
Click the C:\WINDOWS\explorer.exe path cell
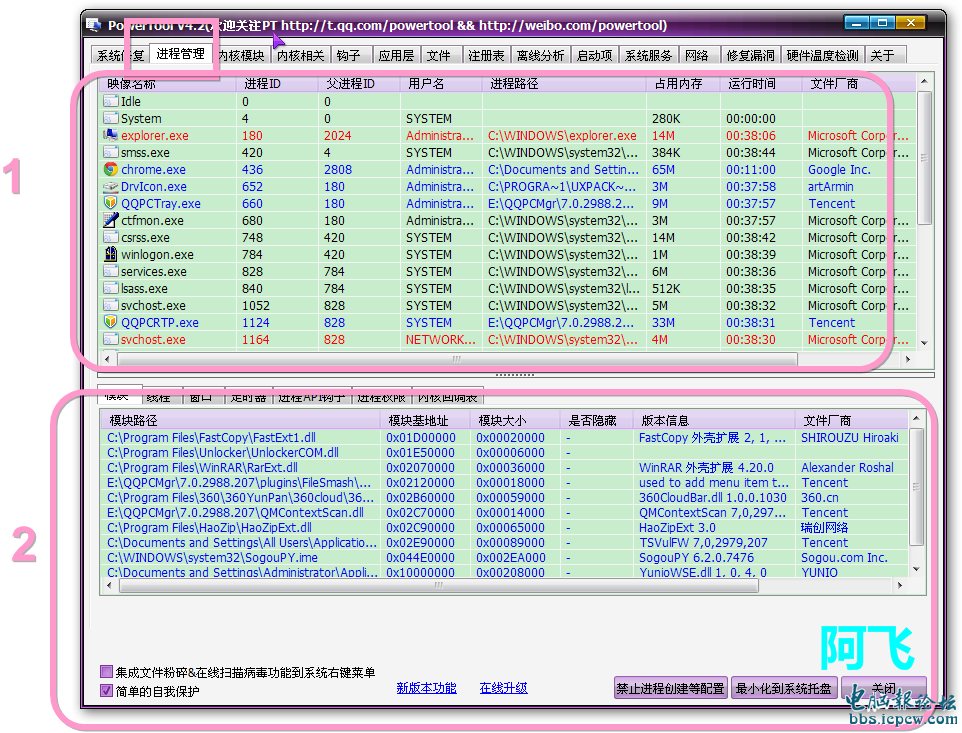[x=562, y=135]
